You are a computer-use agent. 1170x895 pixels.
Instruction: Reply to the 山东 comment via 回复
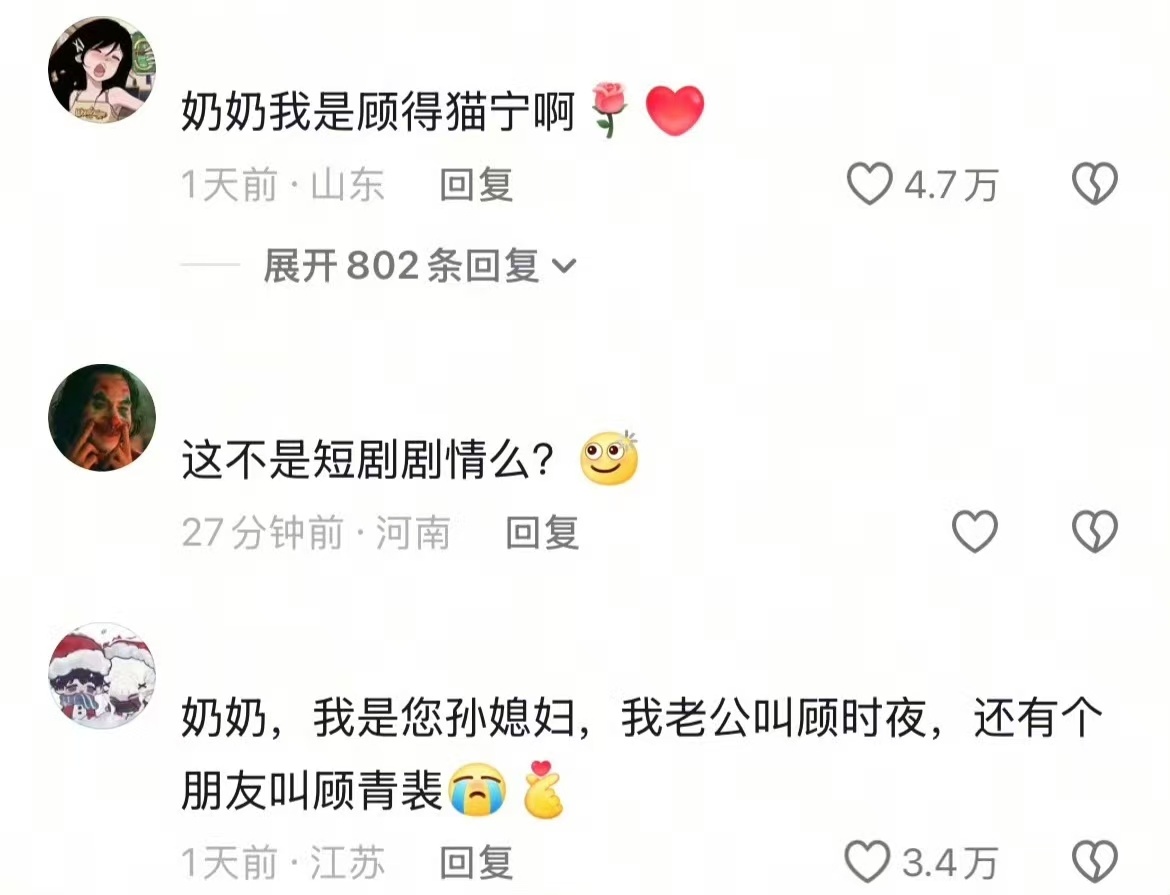coord(476,184)
